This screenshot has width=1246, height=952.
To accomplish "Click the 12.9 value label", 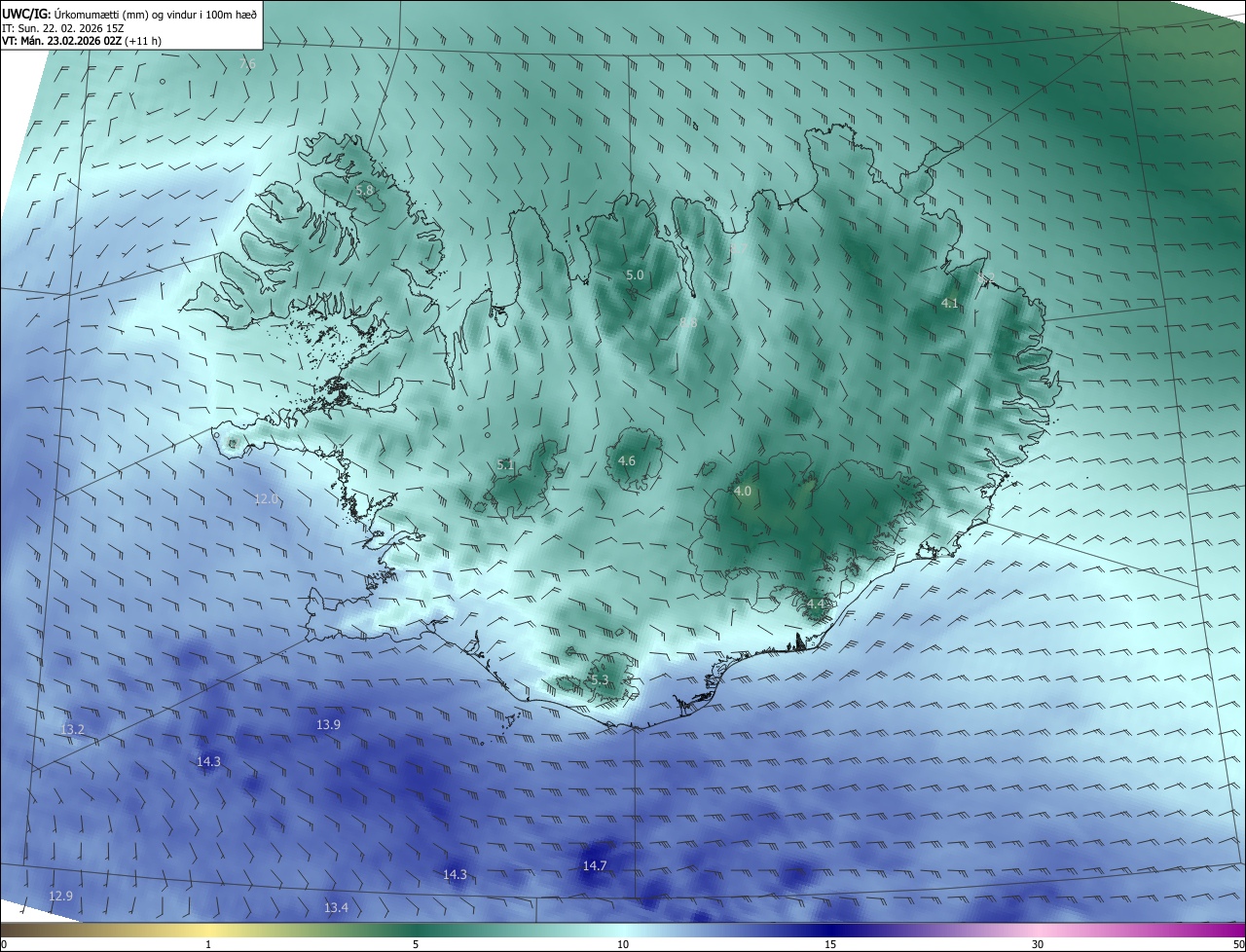I will pos(60,896).
